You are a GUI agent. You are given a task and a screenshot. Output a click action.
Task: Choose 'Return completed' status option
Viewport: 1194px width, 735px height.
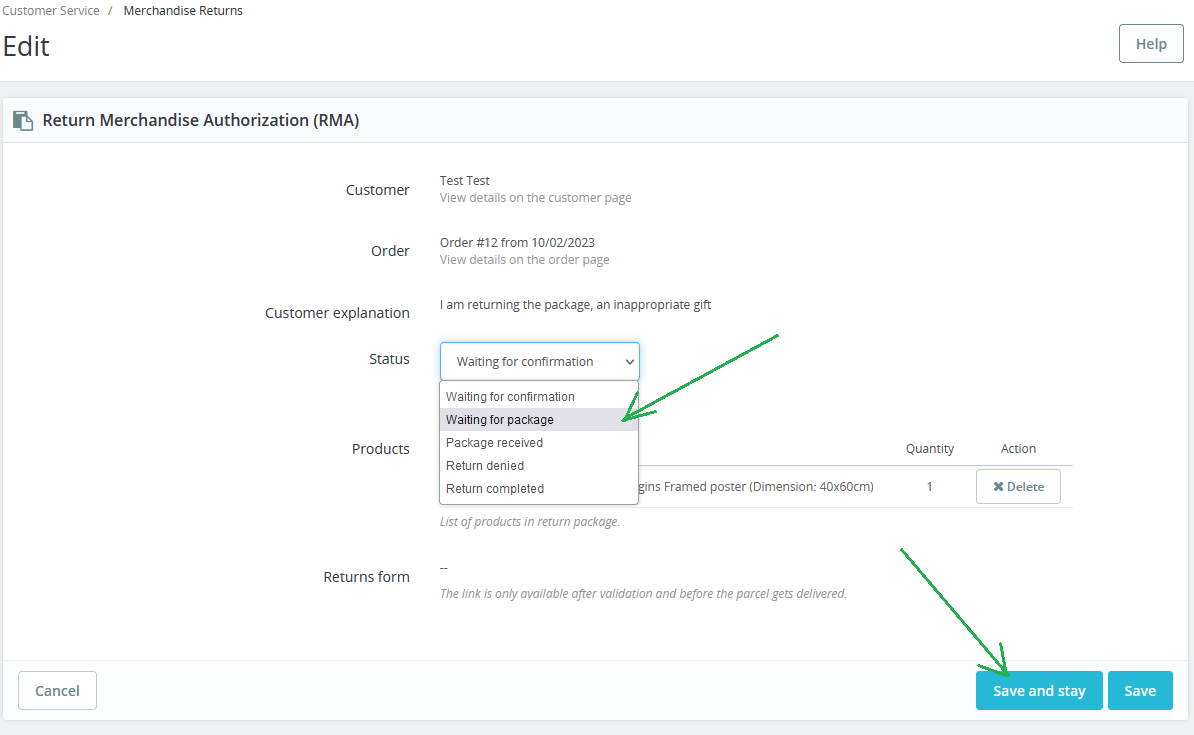[x=495, y=489]
